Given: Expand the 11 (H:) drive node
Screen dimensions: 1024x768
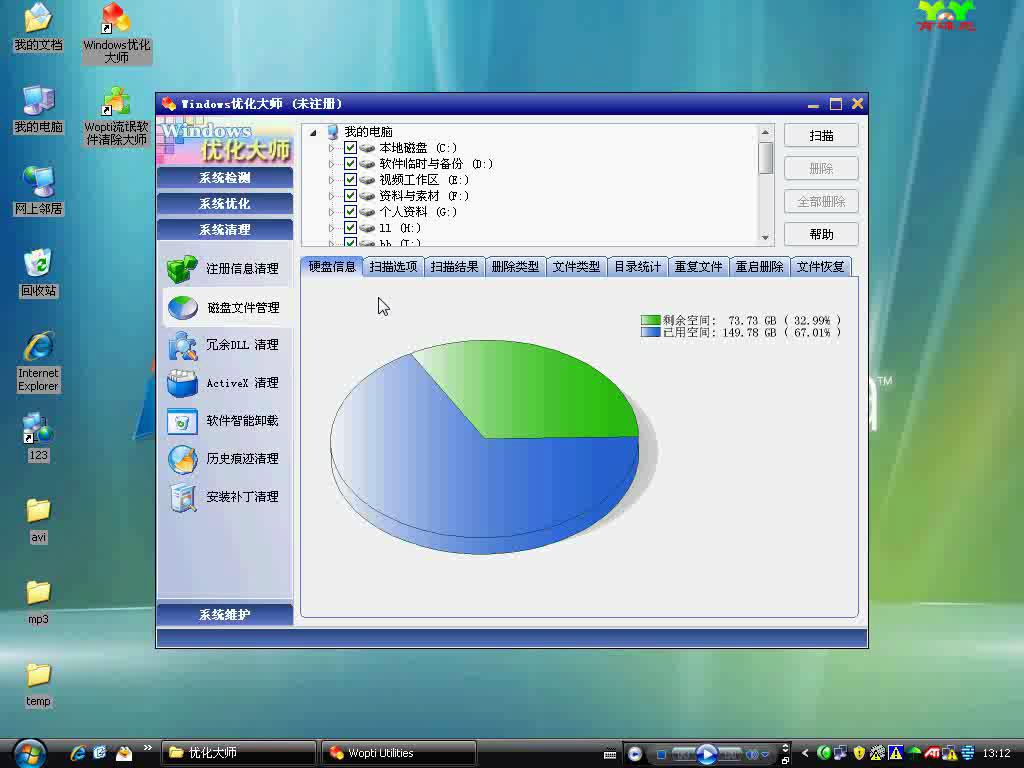Looking at the screenshot, I should coord(331,228).
